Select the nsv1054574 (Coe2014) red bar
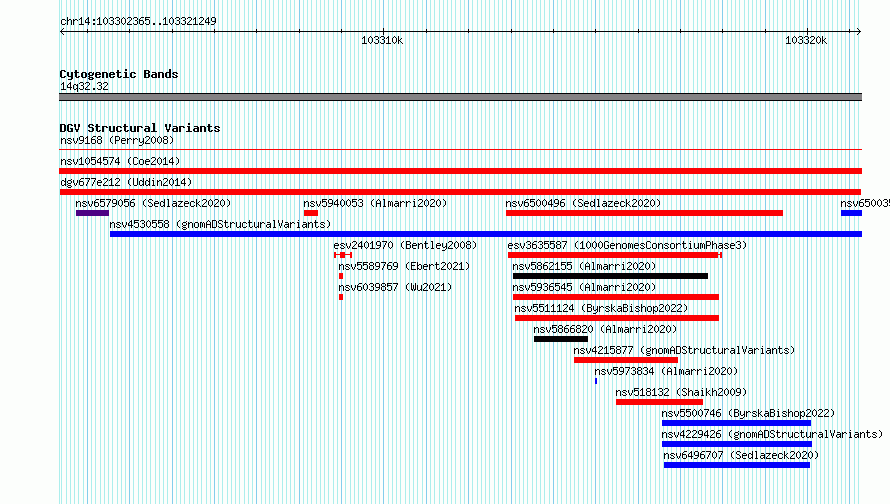This screenshot has height=504, width=890. click(x=460, y=171)
